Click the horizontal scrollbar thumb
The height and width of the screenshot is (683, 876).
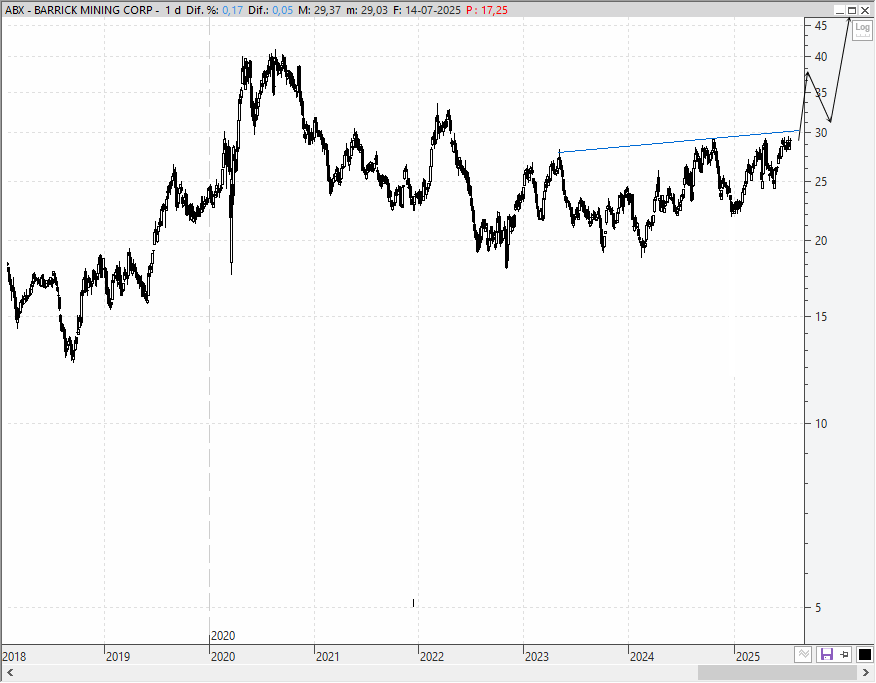coord(776,673)
